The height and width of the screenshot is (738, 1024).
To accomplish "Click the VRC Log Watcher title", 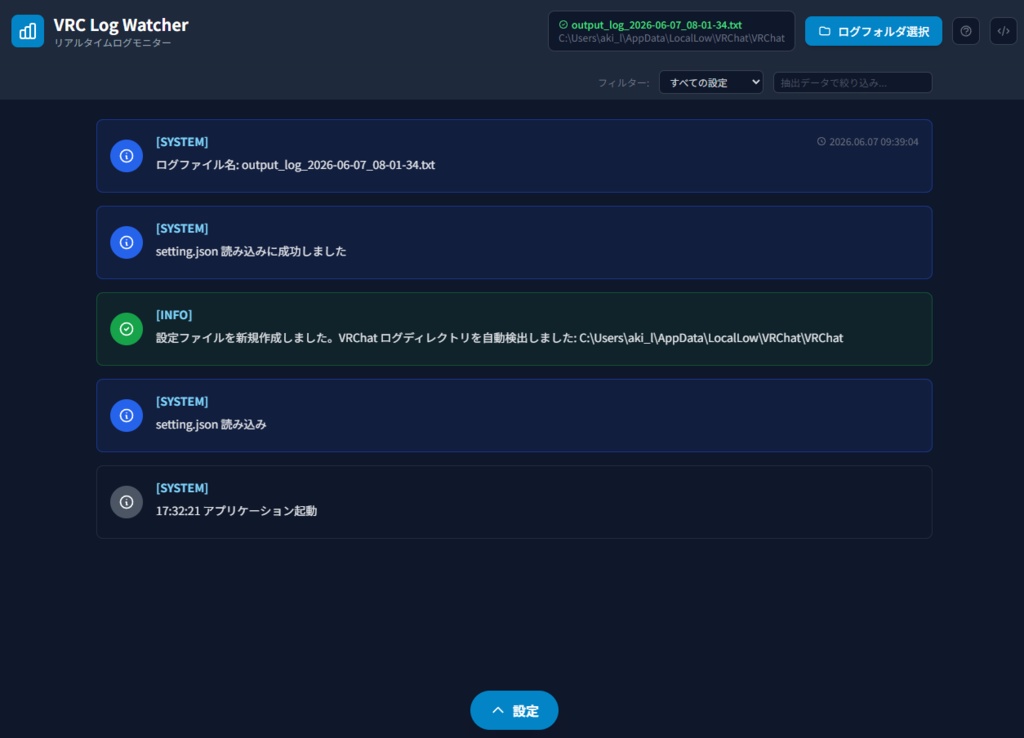I will click(121, 25).
